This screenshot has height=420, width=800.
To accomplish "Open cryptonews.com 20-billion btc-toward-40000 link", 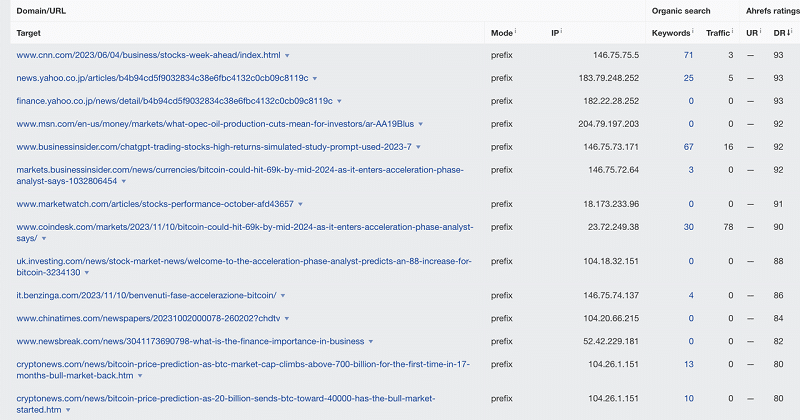I will (226, 404).
